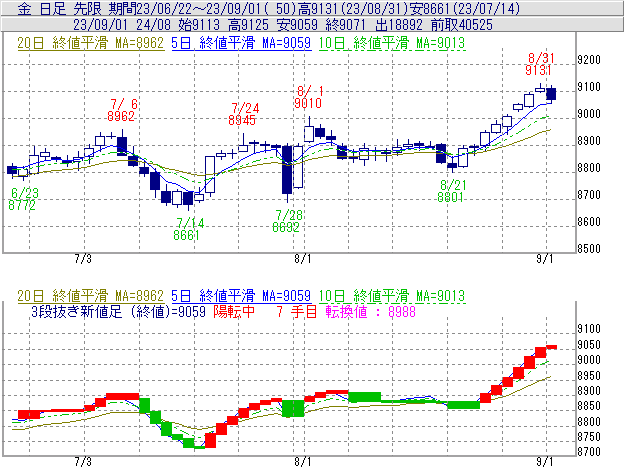
Task: Click the 7 手目 text
Action: tap(296, 311)
